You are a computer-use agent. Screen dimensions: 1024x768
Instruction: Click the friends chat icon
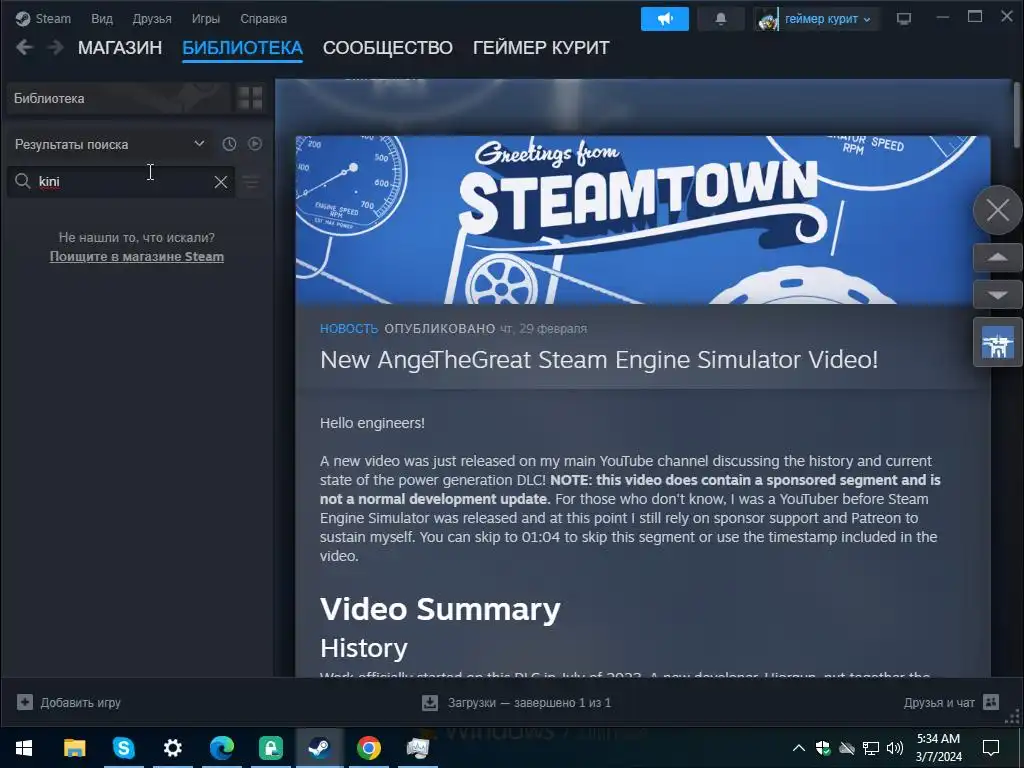991,702
